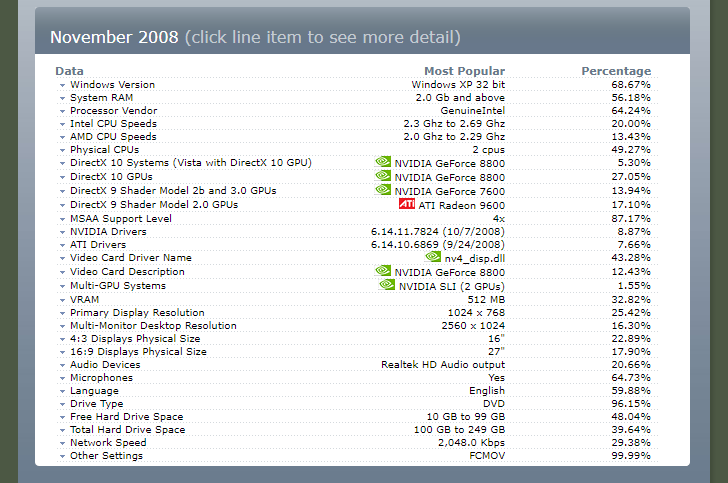The height and width of the screenshot is (483, 728).
Task: Expand the System RAM arrow
Action: [62, 98]
